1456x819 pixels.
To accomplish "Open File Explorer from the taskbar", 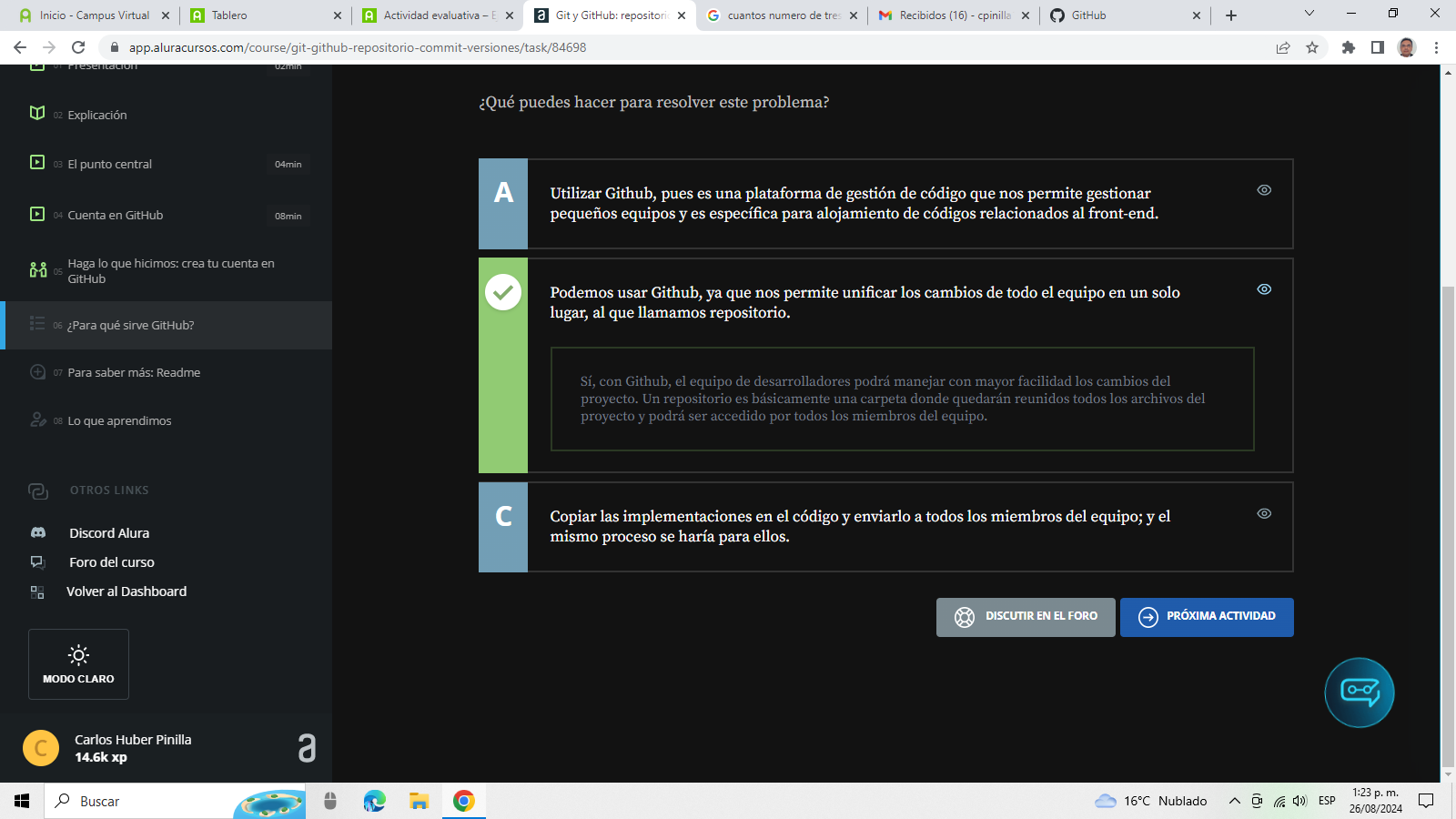I will pyautogui.click(x=419, y=801).
